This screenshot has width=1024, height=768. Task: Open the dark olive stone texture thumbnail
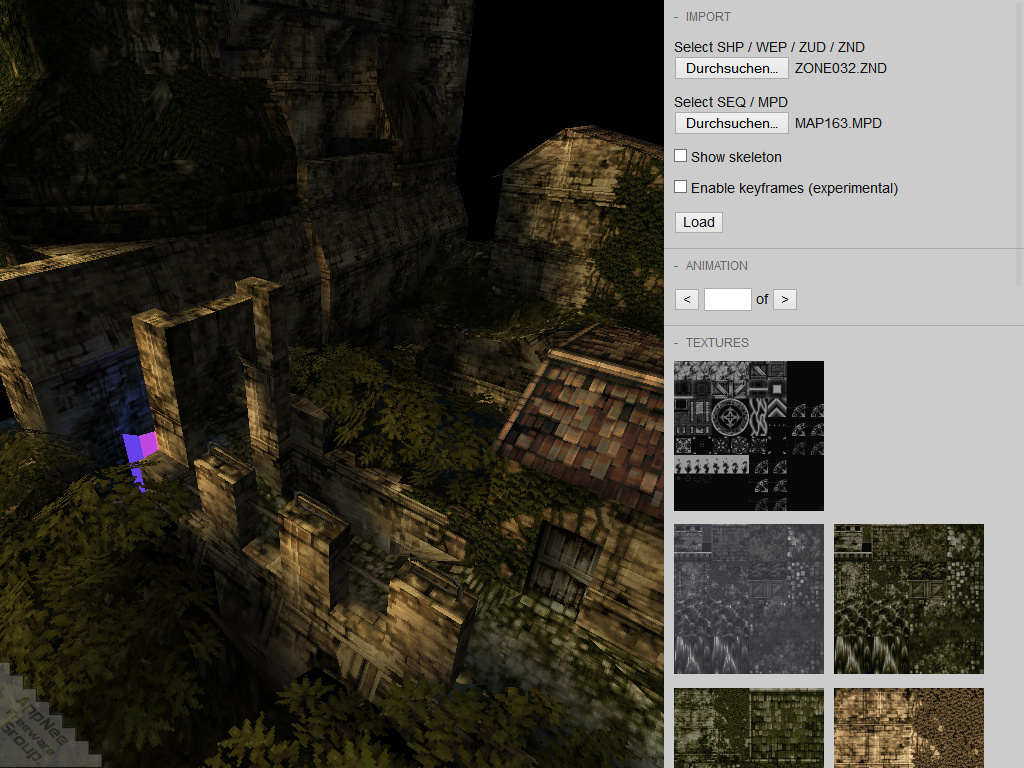pos(909,599)
